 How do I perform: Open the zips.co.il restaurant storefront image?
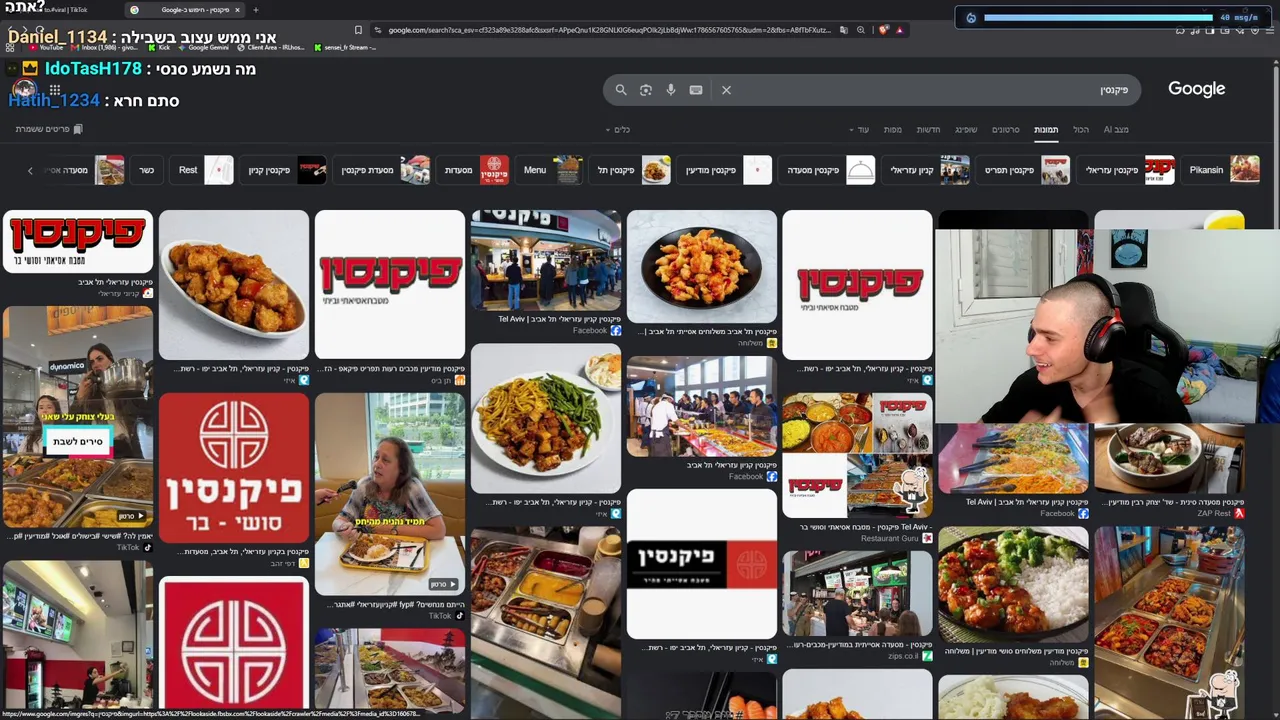pyautogui.click(x=858, y=593)
